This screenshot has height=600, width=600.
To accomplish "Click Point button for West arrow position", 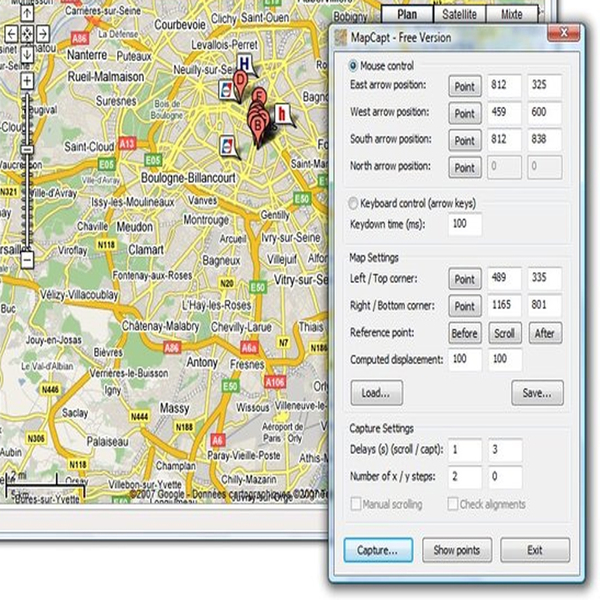I will [x=465, y=114].
